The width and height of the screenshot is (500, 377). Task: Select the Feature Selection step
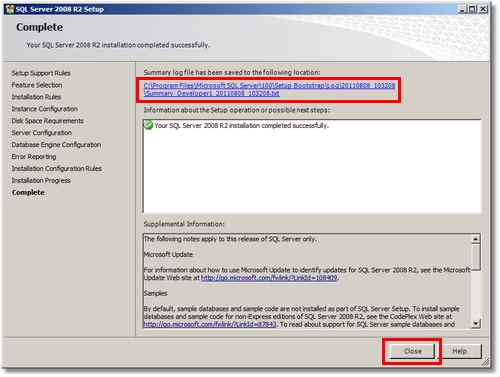coord(37,85)
